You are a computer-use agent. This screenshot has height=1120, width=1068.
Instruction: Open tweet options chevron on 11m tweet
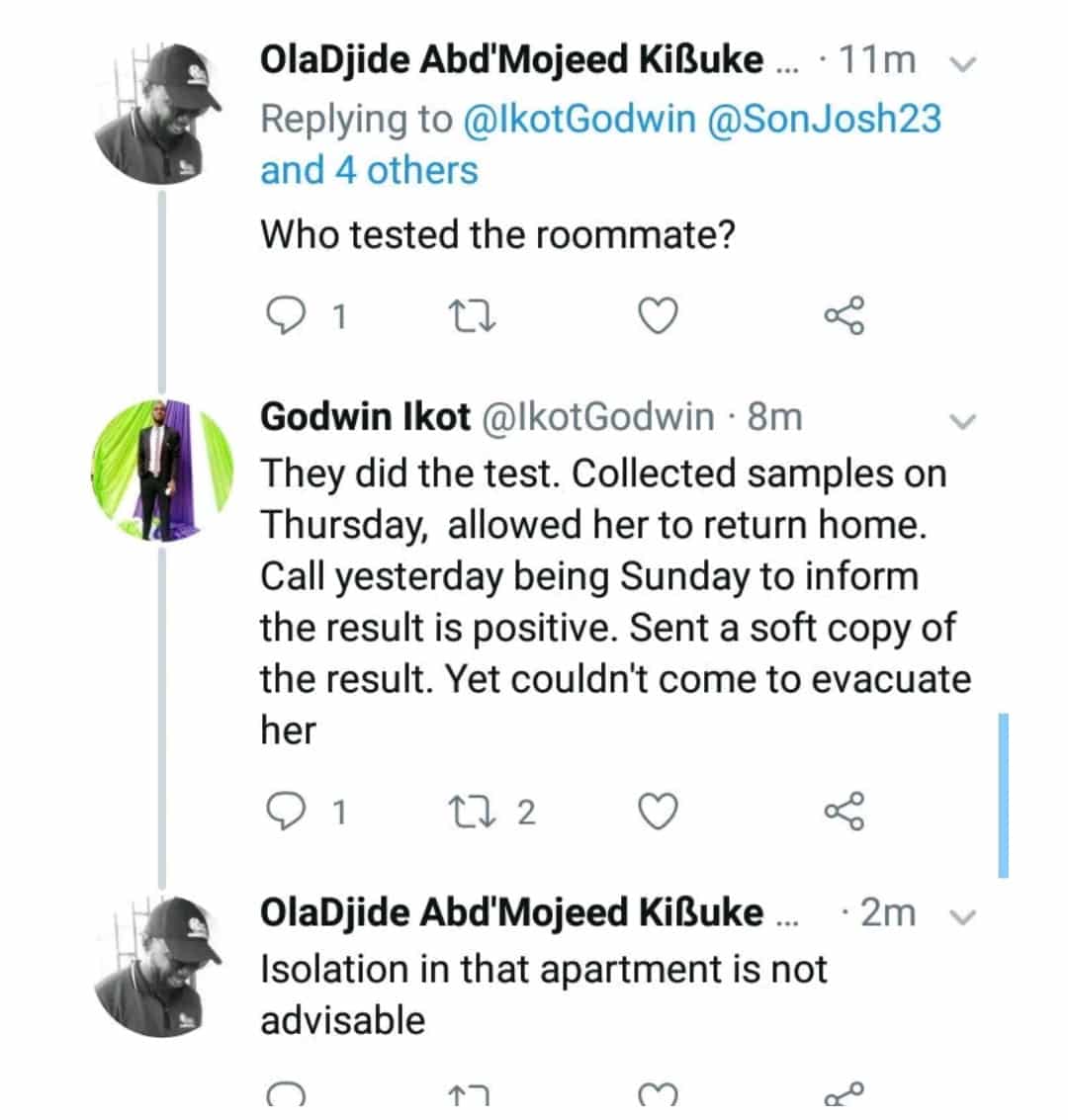962,64
